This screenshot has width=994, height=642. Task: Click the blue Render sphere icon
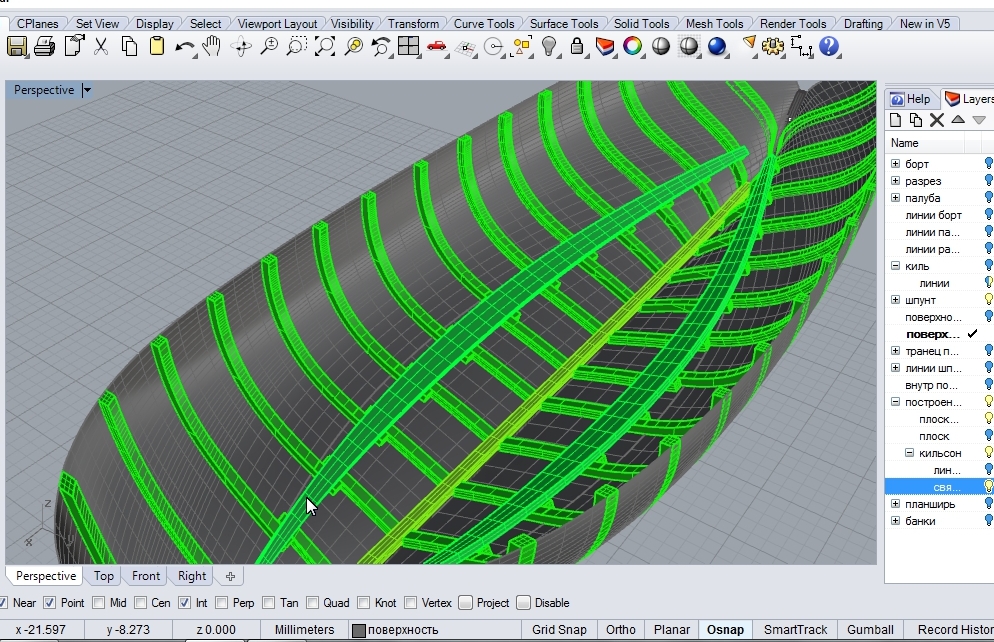pyautogui.click(x=717, y=46)
